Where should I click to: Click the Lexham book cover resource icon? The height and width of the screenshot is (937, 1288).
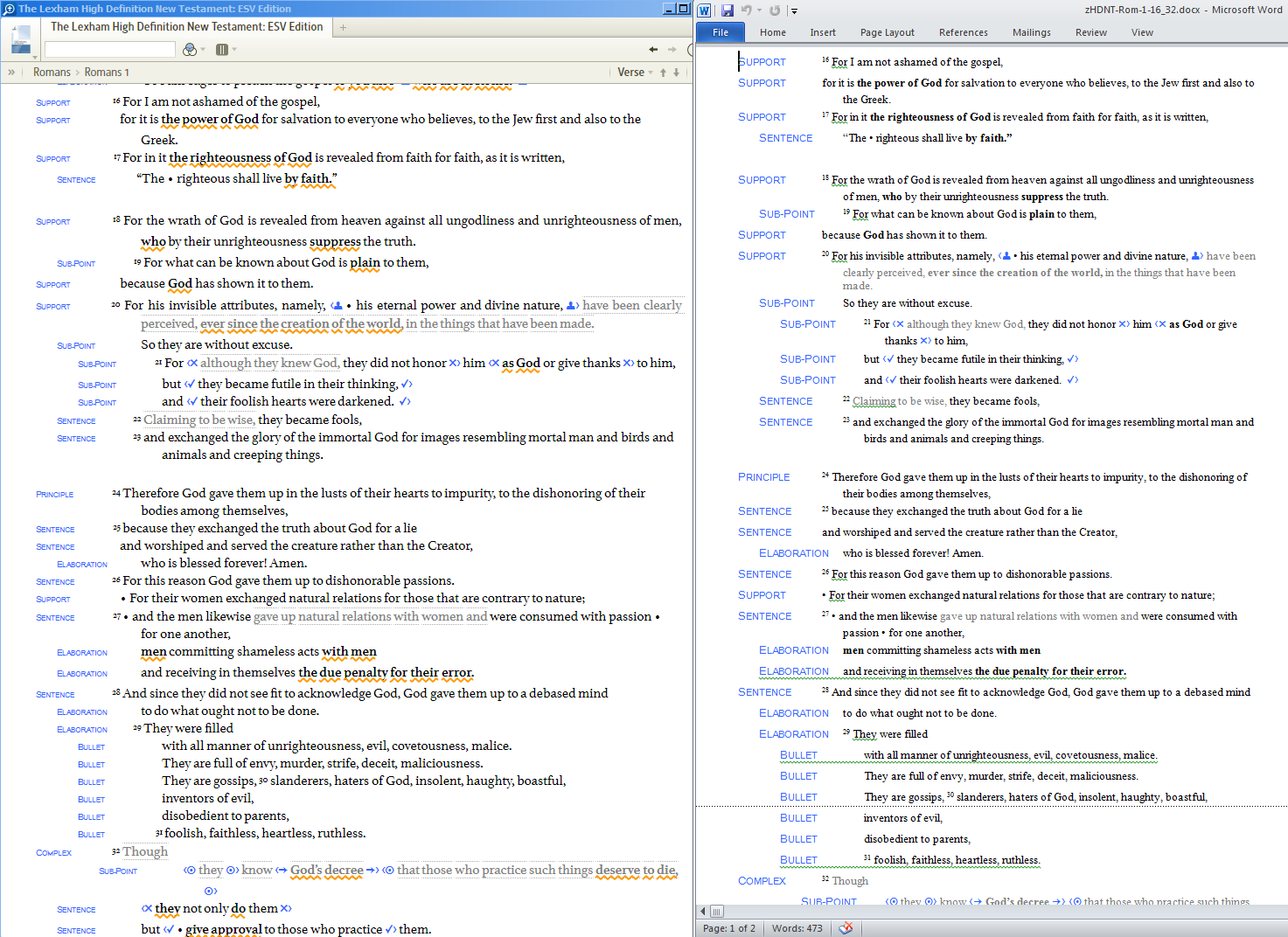point(21,38)
